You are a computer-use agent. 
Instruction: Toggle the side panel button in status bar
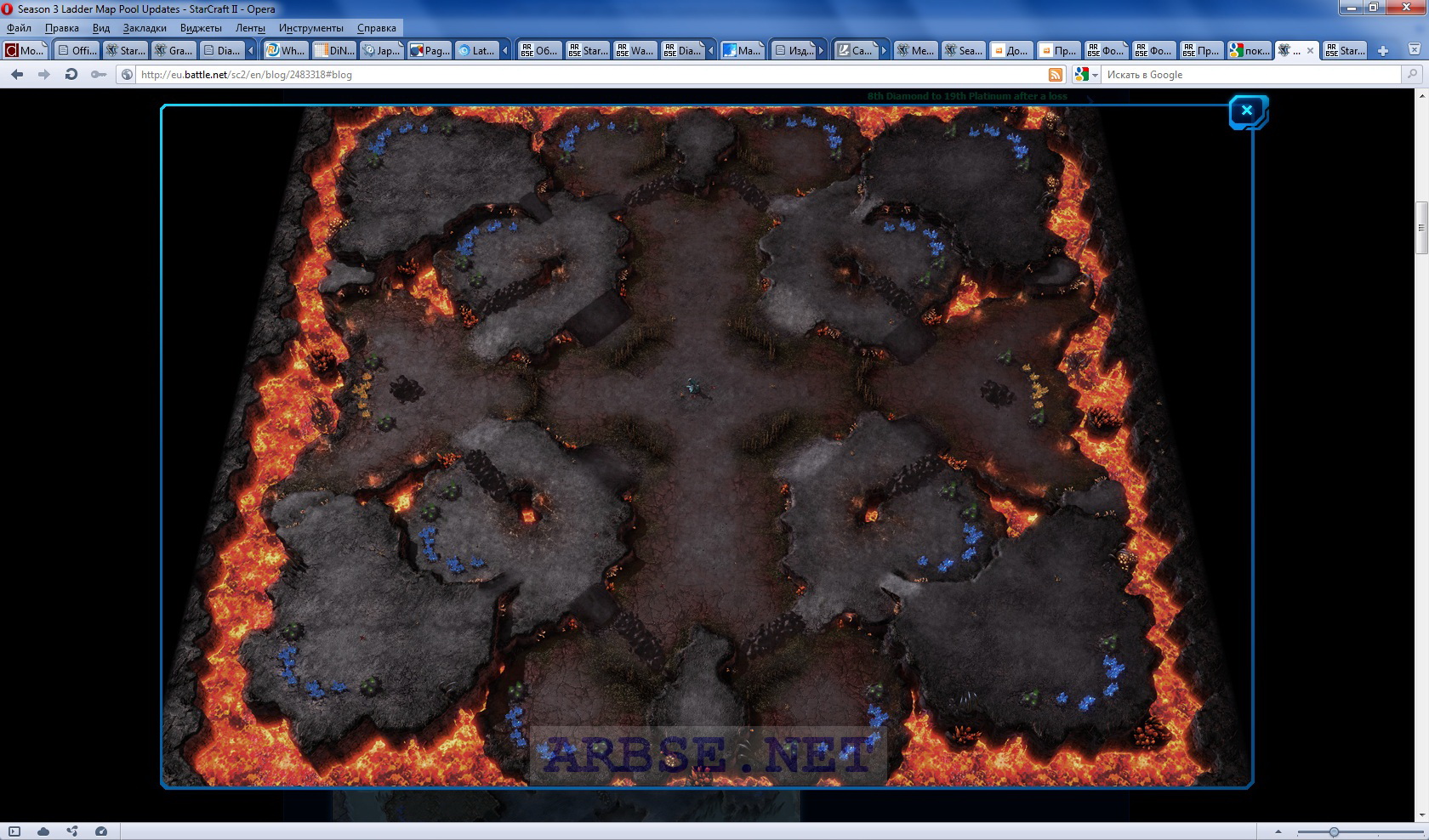click(x=14, y=831)
